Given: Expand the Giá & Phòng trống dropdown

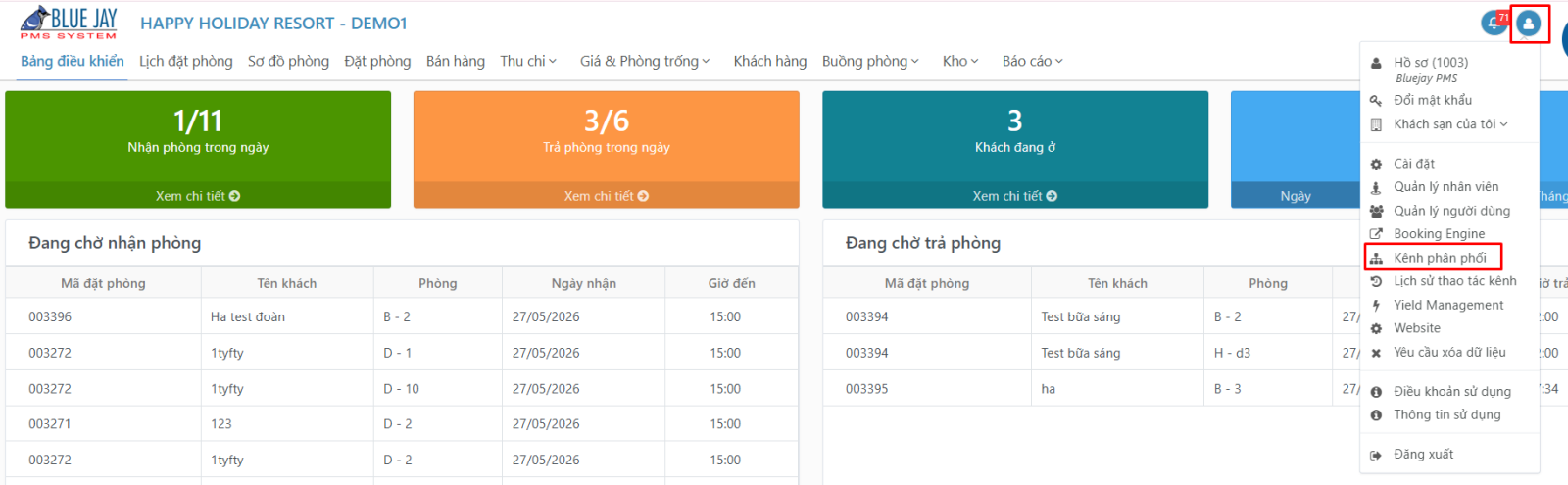Looking at the screenshot, I should click(645, 61).
